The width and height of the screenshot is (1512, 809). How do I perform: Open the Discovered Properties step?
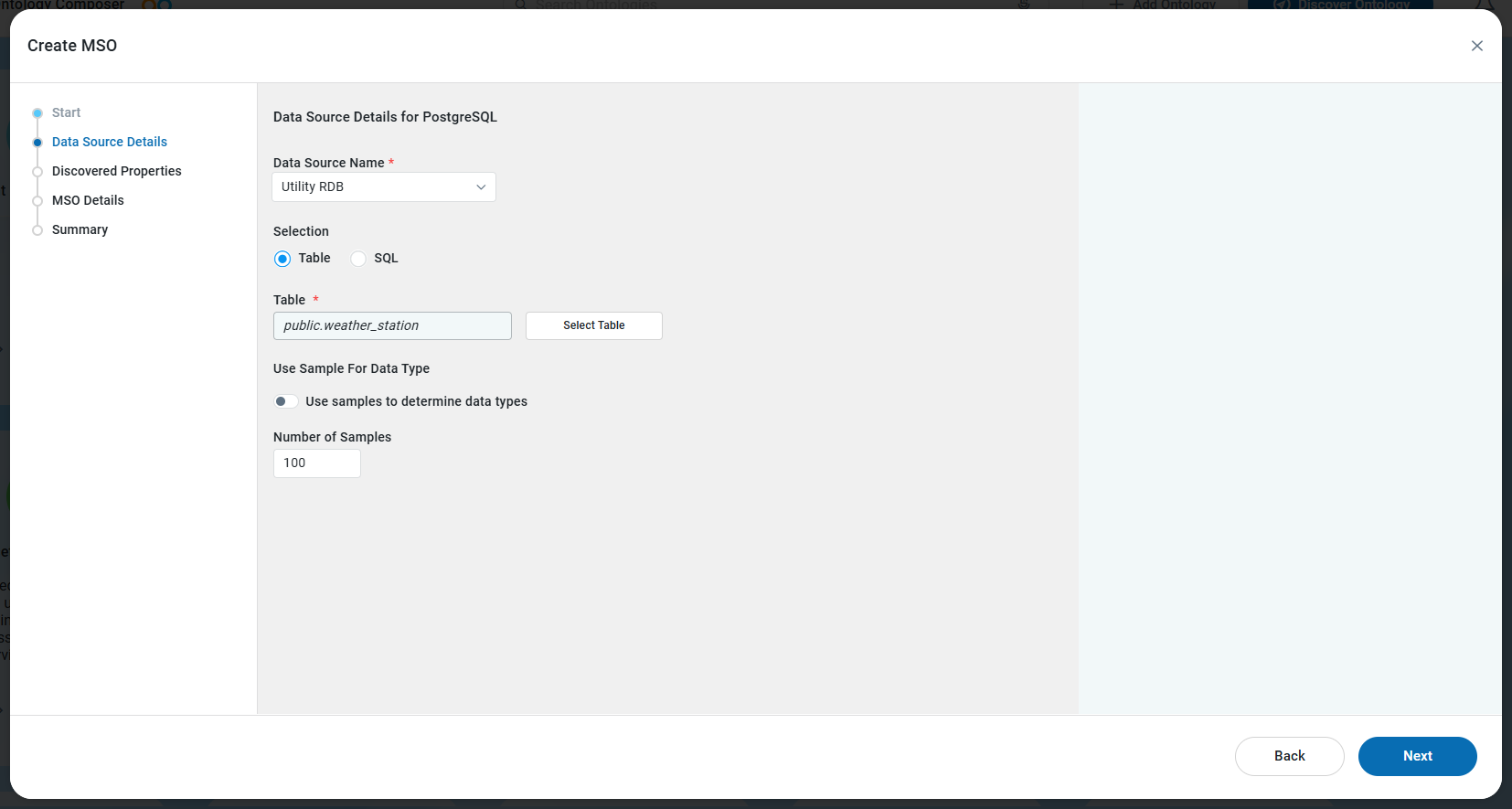[x=117, y=171]
